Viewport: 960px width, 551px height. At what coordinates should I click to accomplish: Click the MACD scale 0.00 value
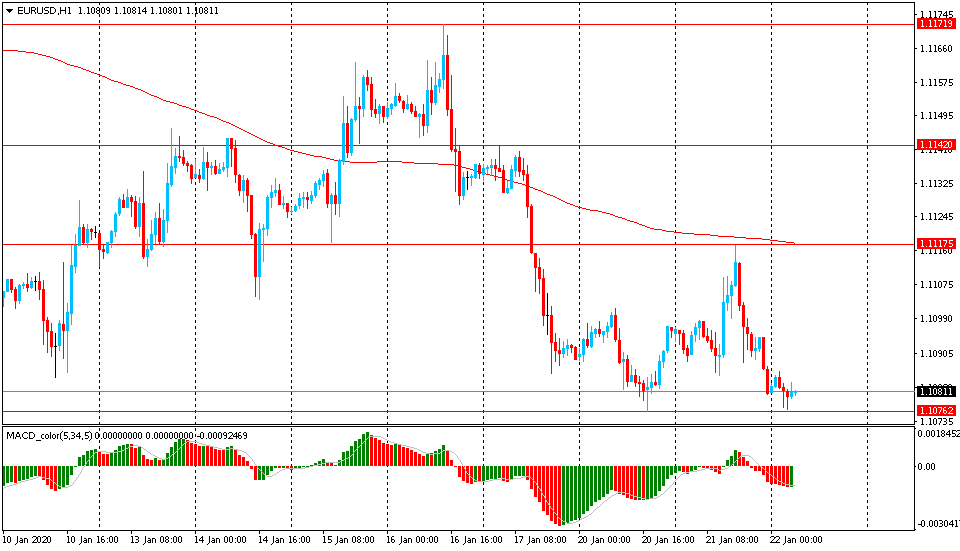point(927,467)
